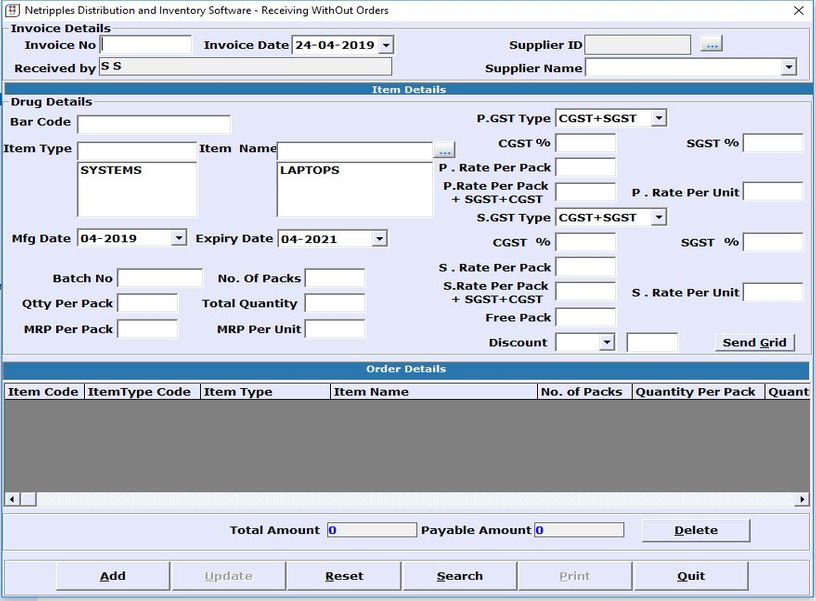816x601 pixels.
Task: Click the Quit button
Action: click(691, 576)
